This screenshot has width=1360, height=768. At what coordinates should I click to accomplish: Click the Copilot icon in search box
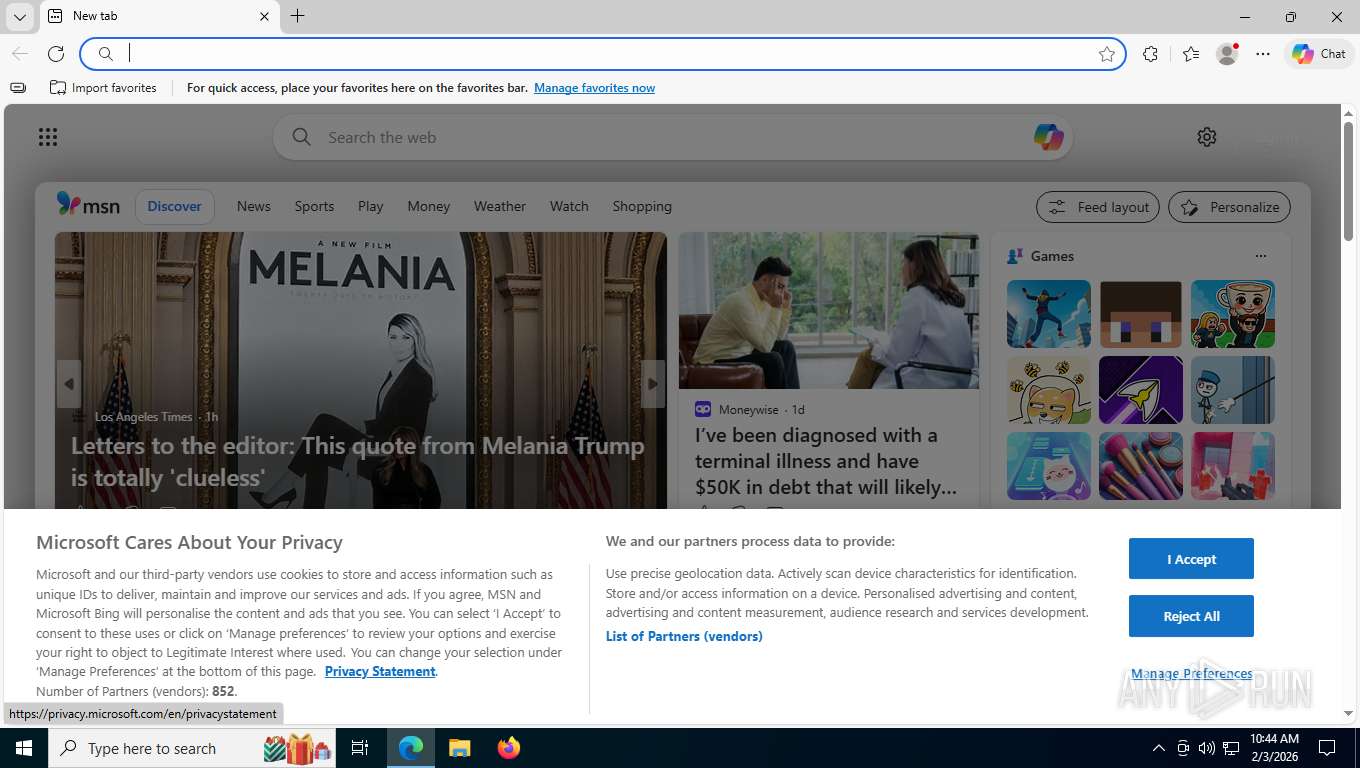tap(1048, 137)
